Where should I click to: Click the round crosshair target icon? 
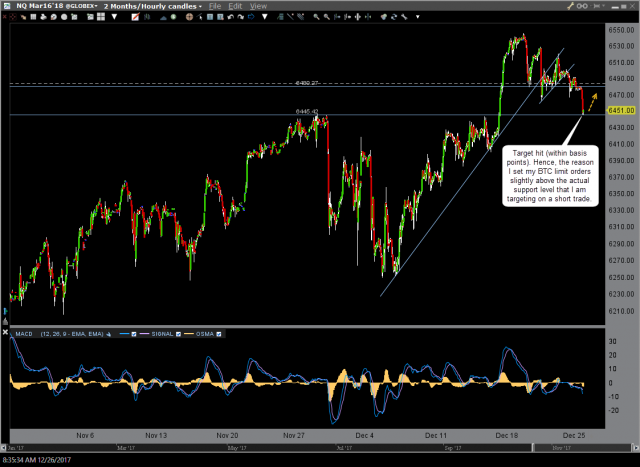click(x=189, y=17)
